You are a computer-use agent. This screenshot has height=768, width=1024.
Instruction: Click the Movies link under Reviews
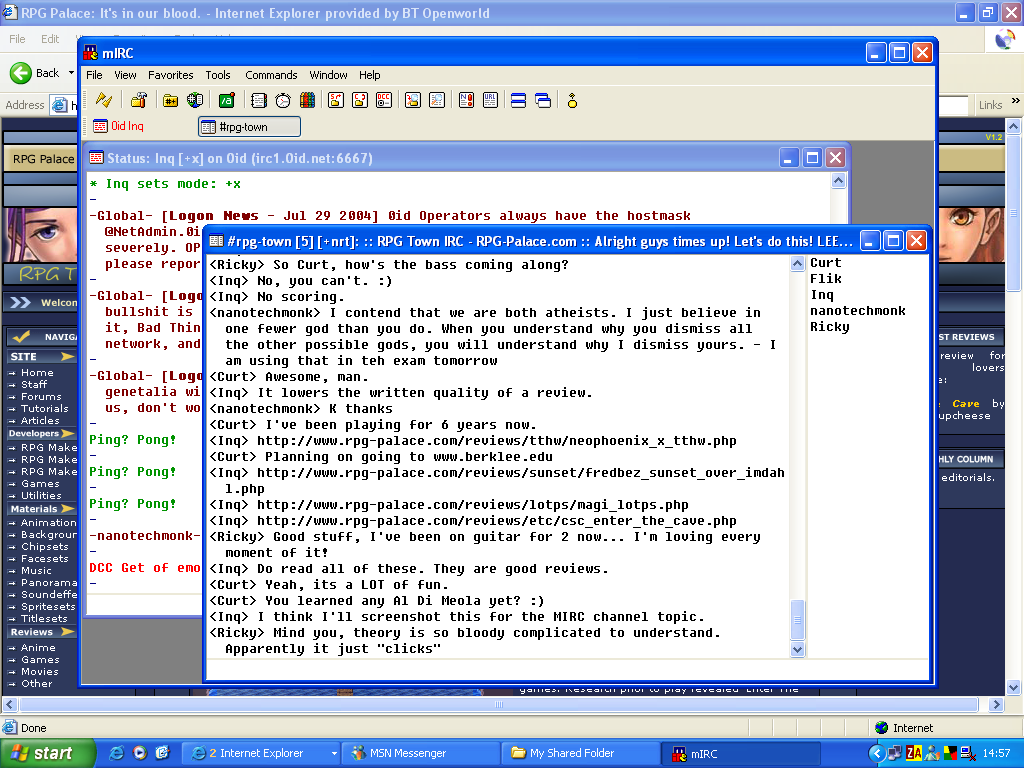click(39, 671)
